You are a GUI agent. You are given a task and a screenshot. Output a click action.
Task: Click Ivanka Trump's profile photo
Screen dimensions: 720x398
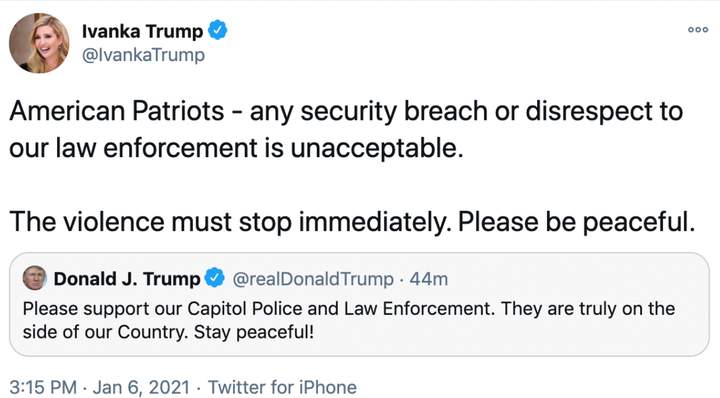[39, 43]
